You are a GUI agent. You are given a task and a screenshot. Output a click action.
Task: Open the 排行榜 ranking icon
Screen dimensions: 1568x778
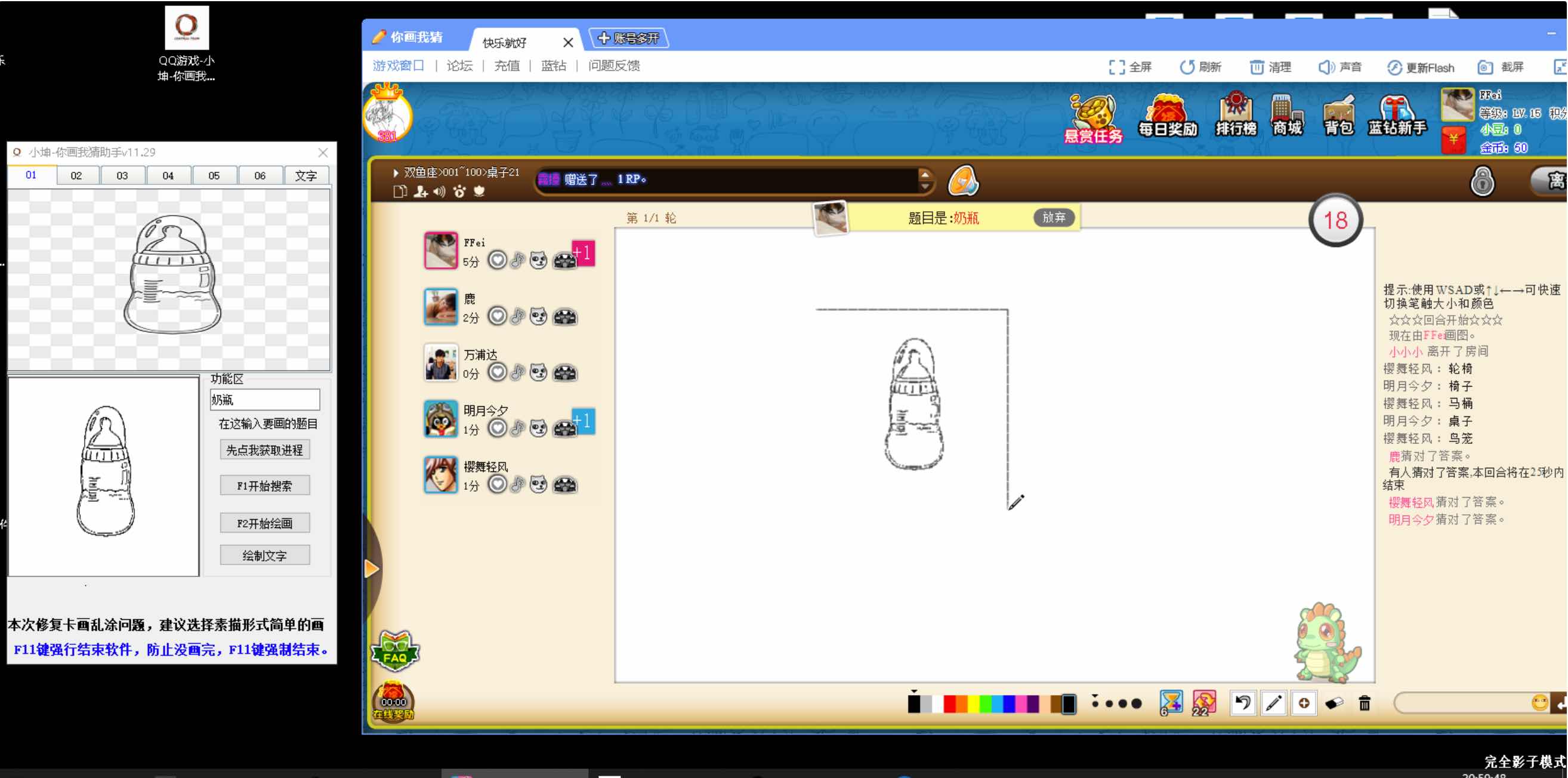pyautogui.click(x=1236, y=115)
